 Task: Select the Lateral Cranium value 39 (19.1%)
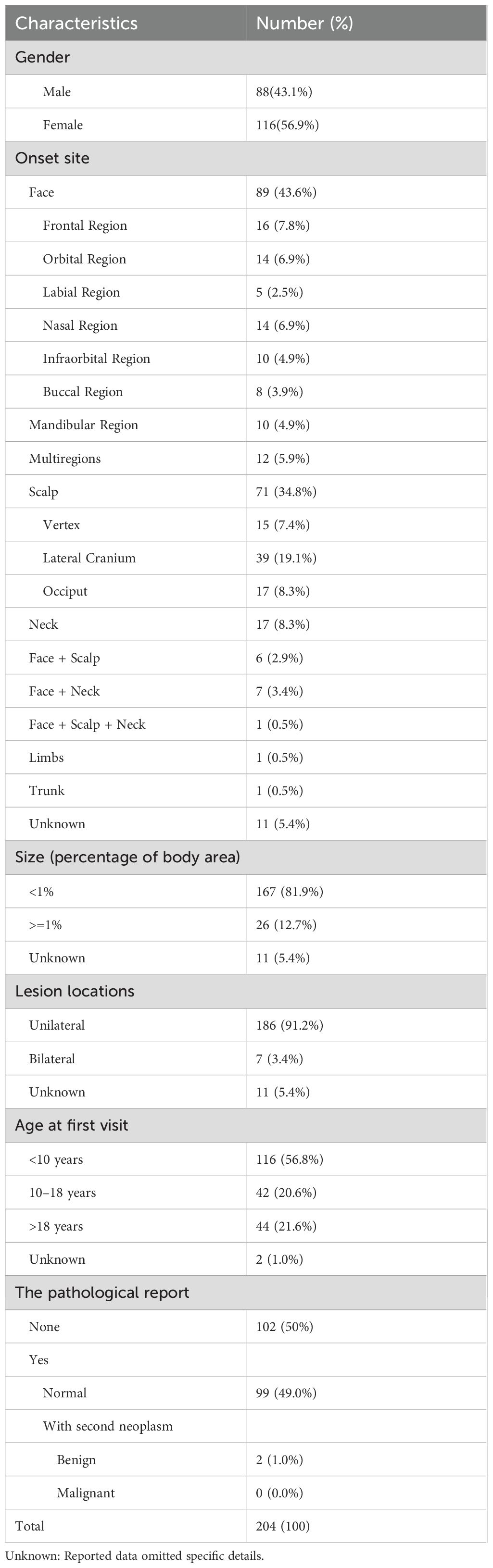[286, 558]
